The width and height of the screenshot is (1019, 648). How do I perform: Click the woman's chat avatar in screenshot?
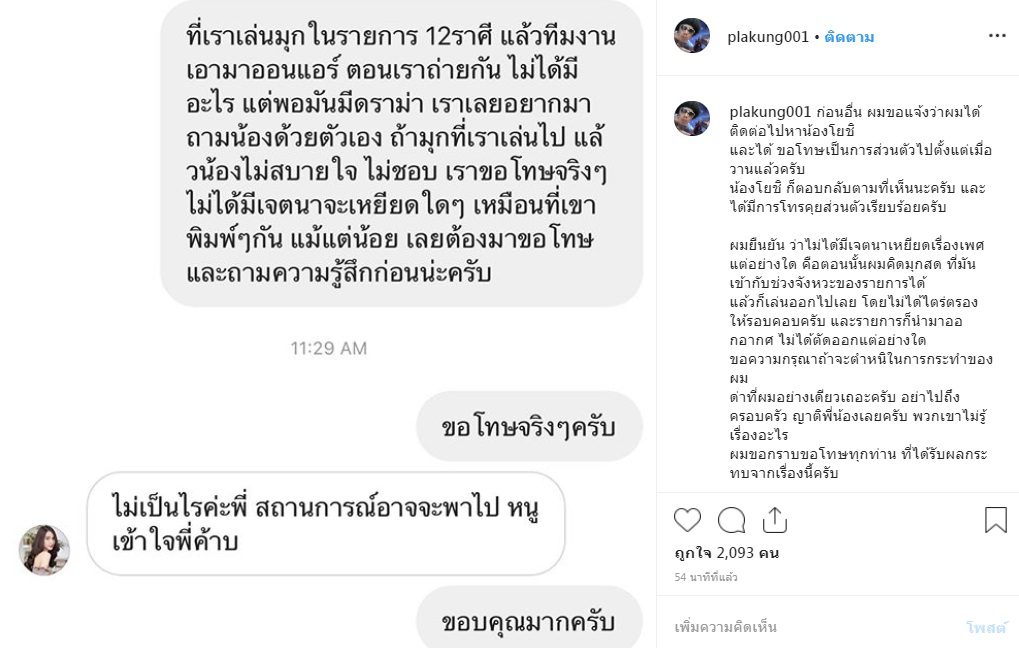tap(44, 550)
